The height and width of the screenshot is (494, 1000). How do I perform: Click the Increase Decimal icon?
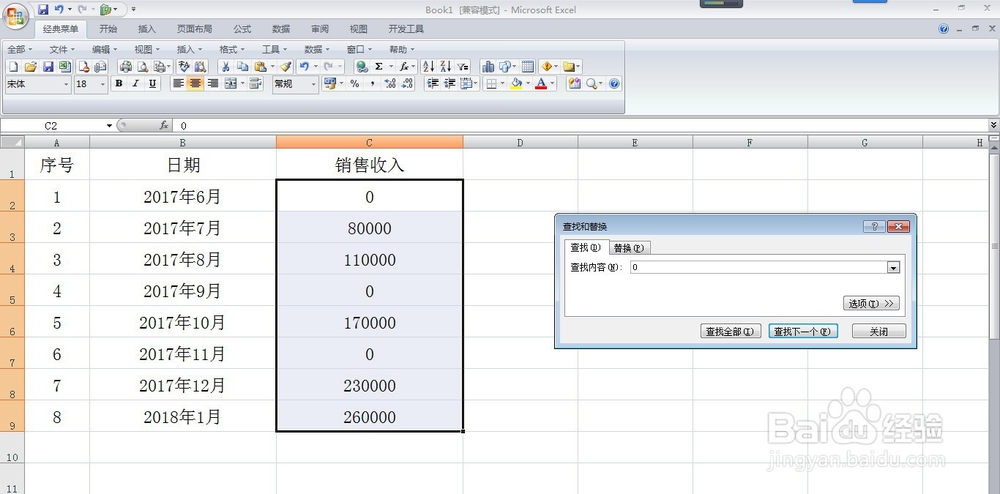coord(390,84)
